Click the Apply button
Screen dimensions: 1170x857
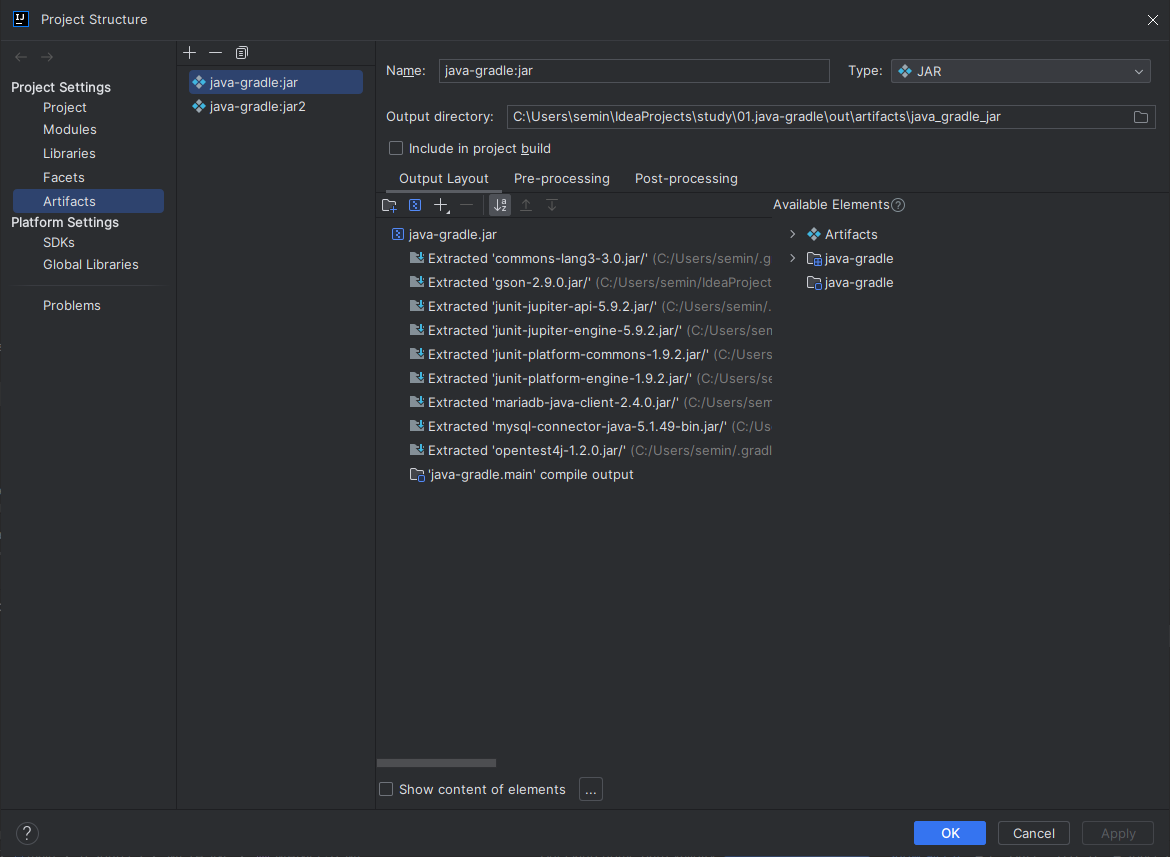coord(1118,833)
